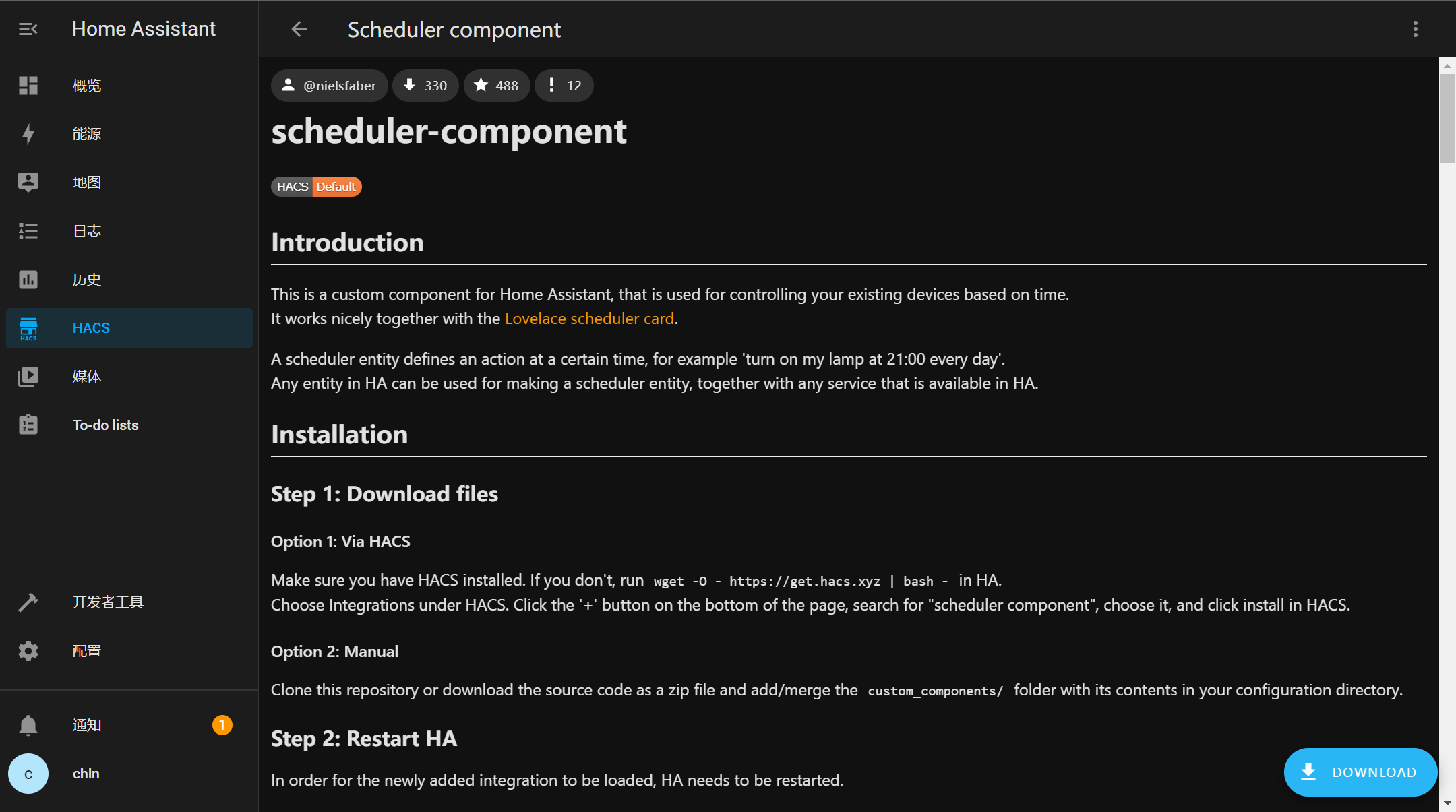This screenshot has width=1456, height=812.
Task: Click the HACS store icon
Action: tap(28, 328)
